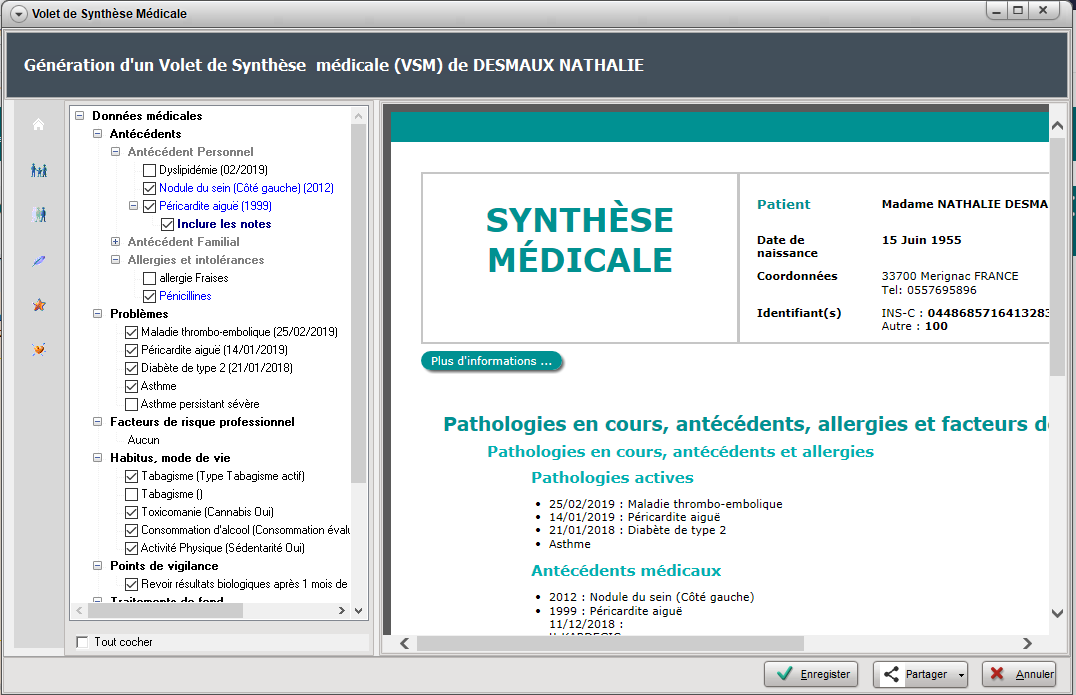Collapse the Problèmes tree section

[97, 314]
